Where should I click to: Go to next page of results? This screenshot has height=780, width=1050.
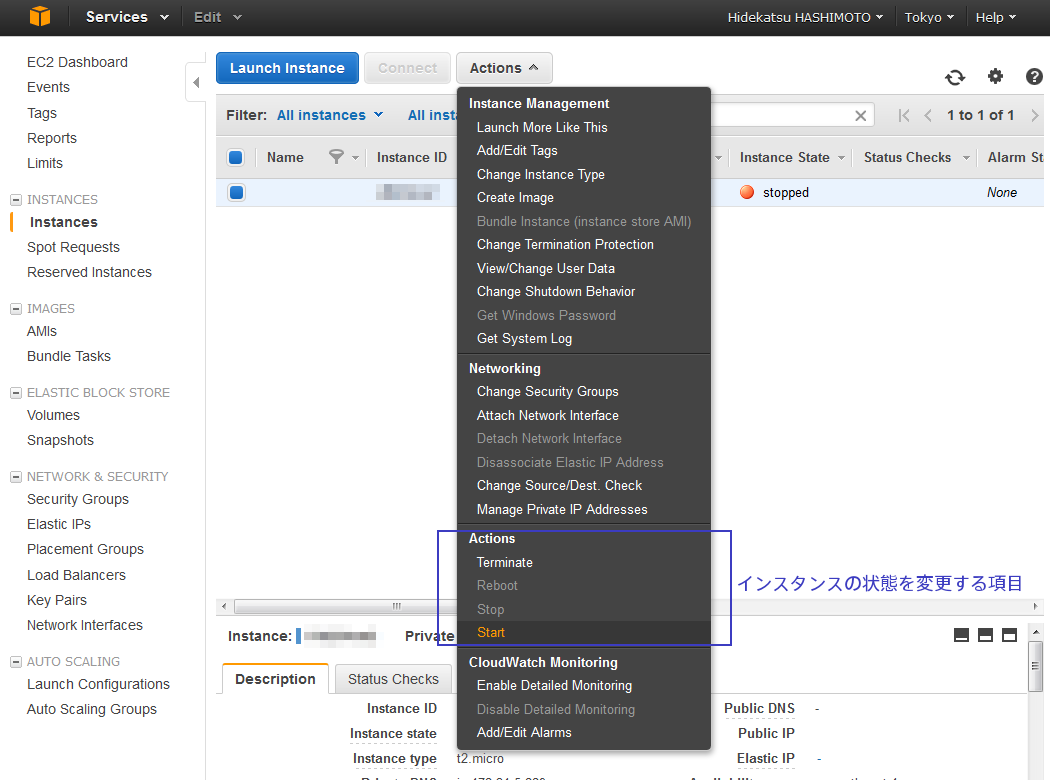tap(1035, 115)
